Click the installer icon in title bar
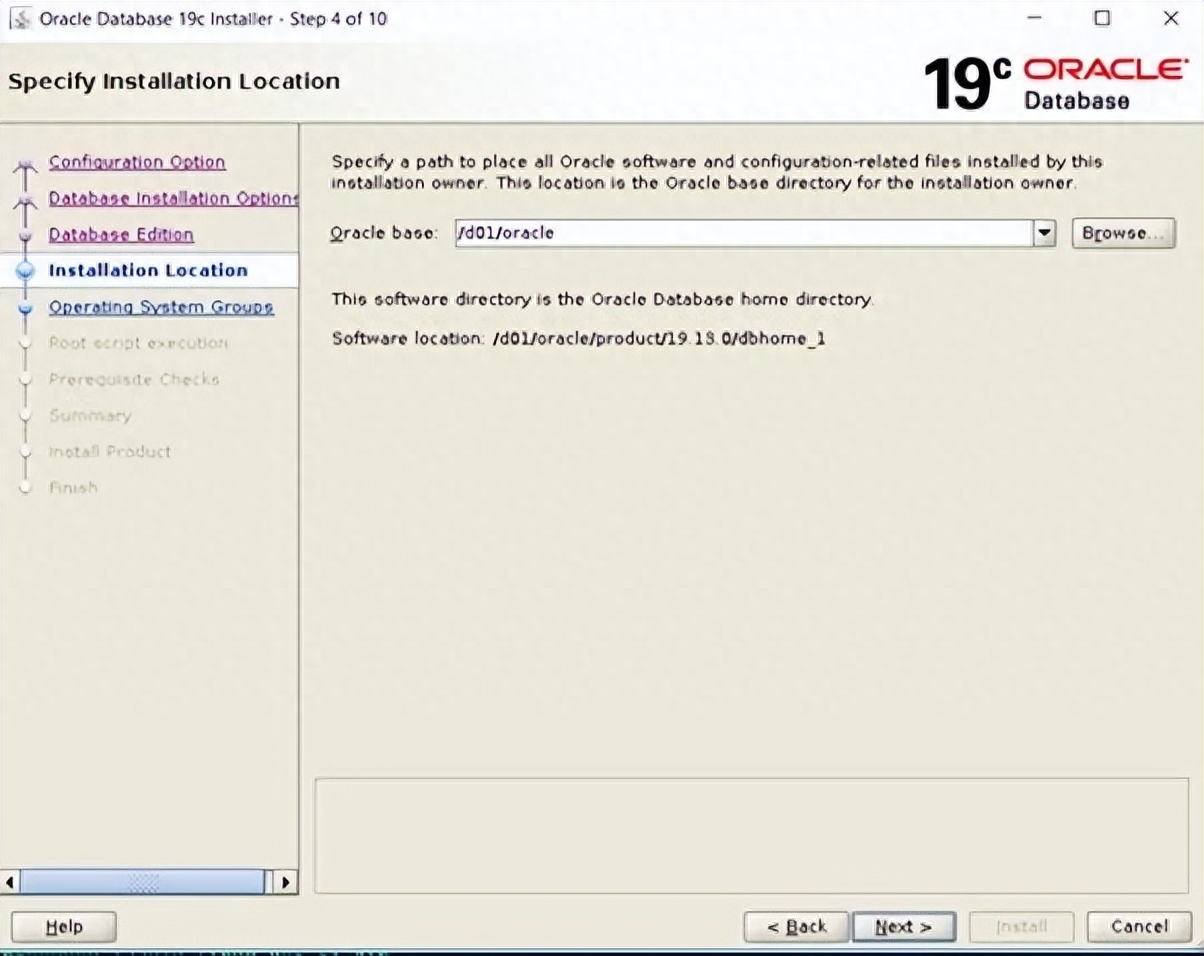Screen dimensions: 1204x956 (20, 19)
